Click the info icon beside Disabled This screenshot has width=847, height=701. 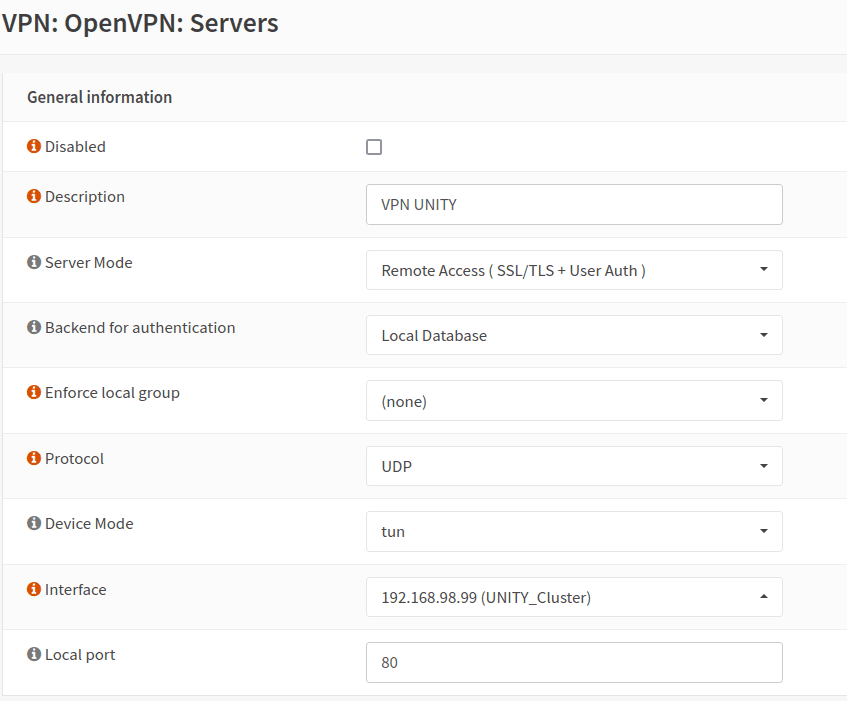point(34,147)
